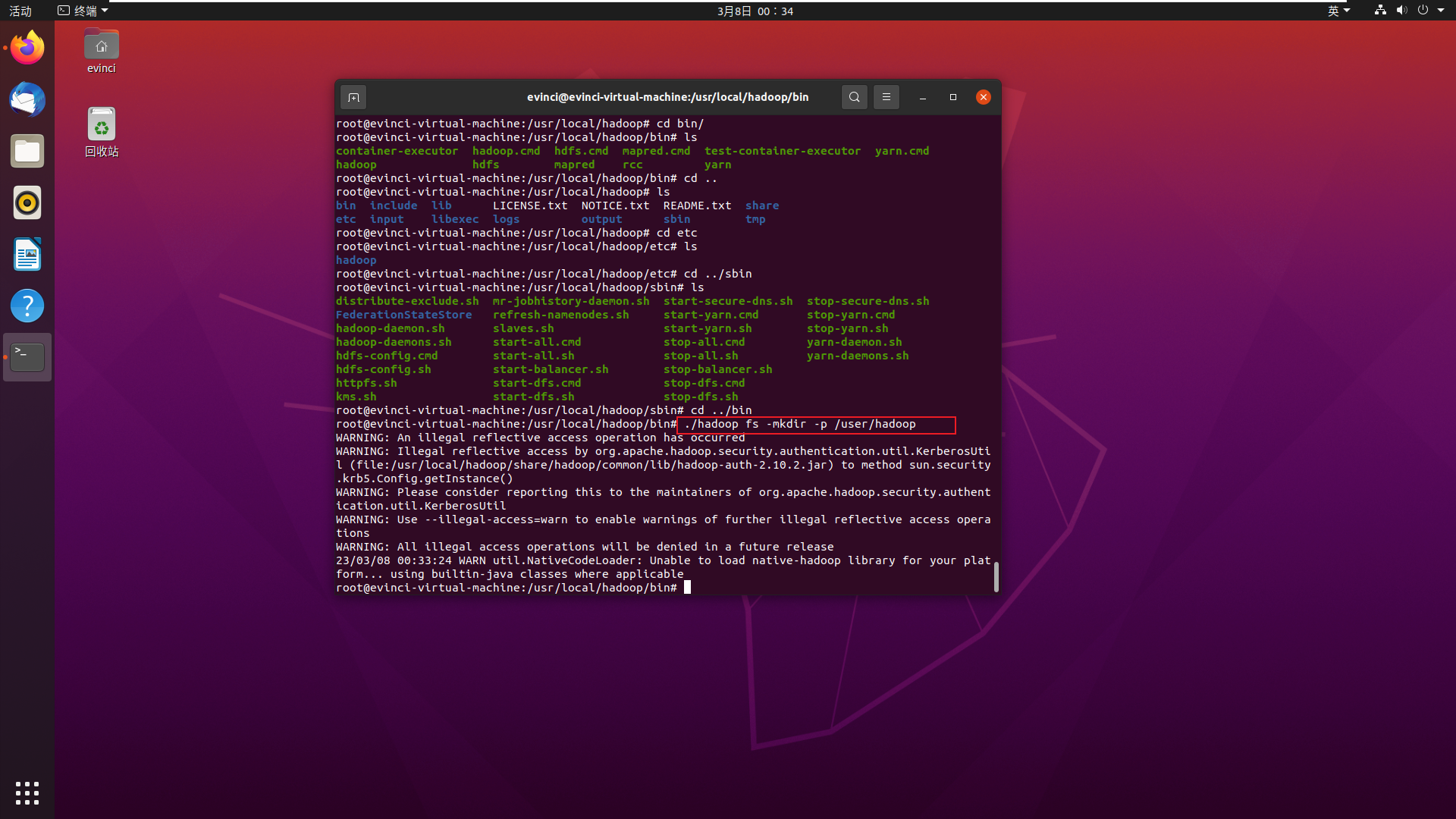Click 'slaves.sh' in sbin listing
The height and width of the screenshot is (819, 1456).
click(x=523, y=328)
